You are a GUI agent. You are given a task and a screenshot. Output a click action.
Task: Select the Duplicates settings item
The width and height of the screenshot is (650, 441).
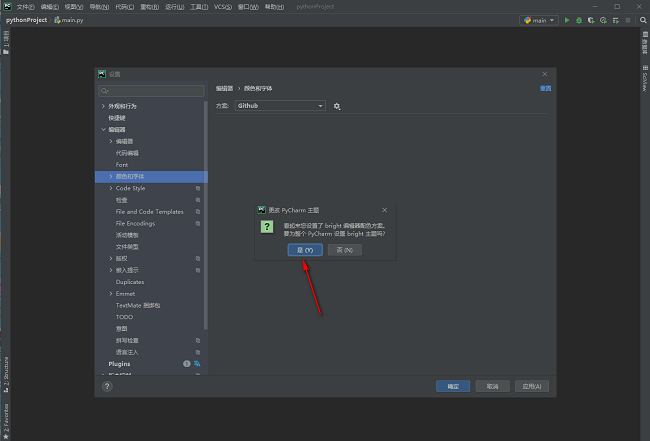[130, 282]
